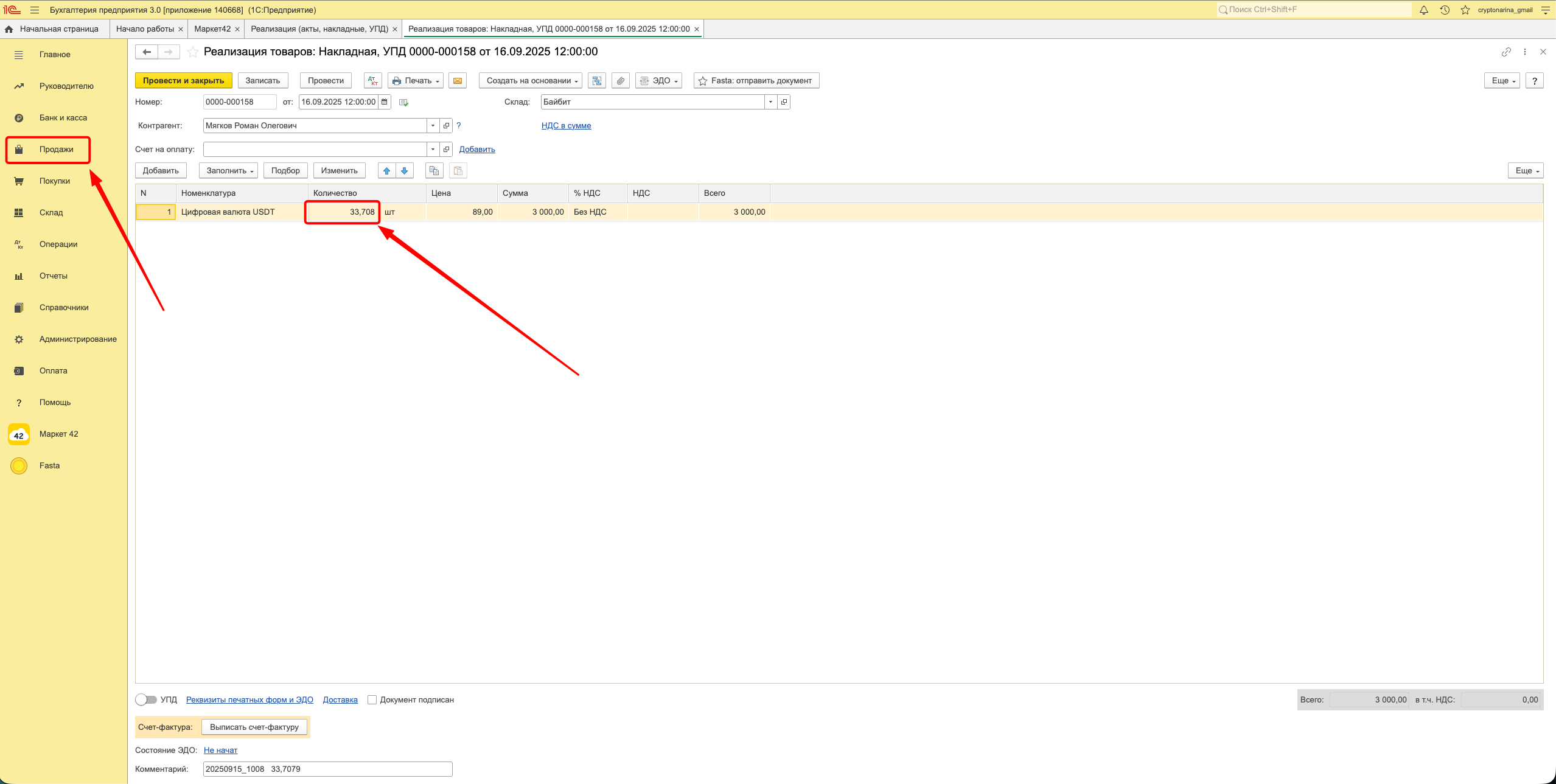Open the НДС в сумме link
This screenshot has width=1556, height=784.
pos(566,126)
